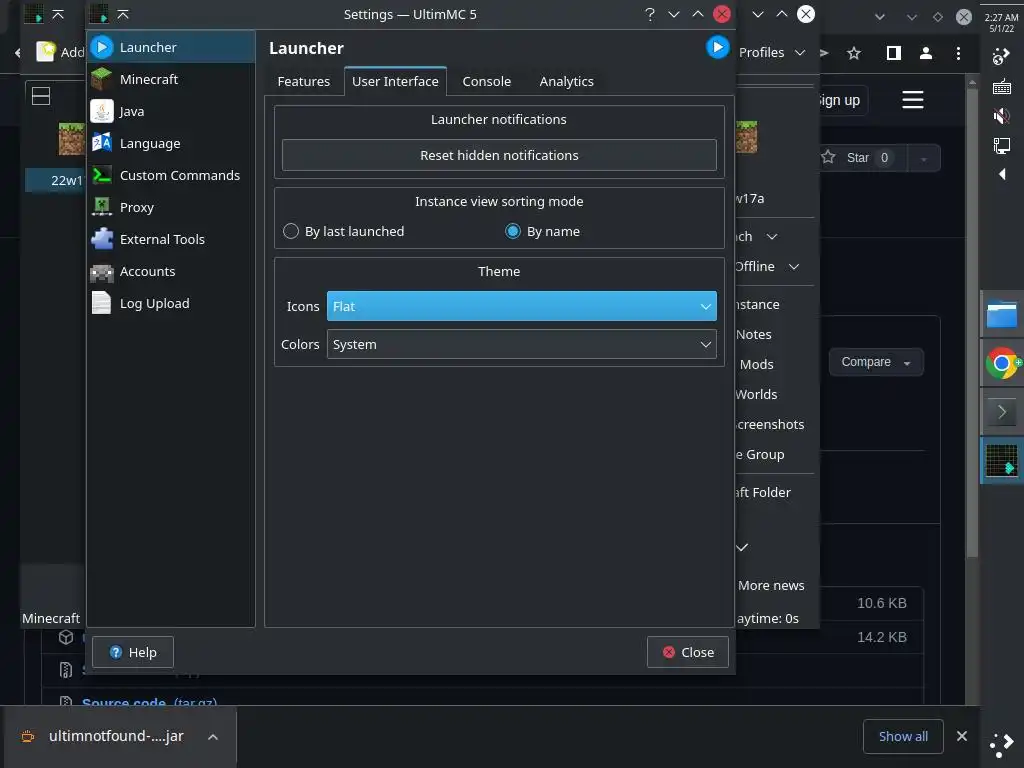Click the Minecraft grass block icon in sidebar
The height and width of the screenshot is (768, 1024).
(x=102, y=79)
